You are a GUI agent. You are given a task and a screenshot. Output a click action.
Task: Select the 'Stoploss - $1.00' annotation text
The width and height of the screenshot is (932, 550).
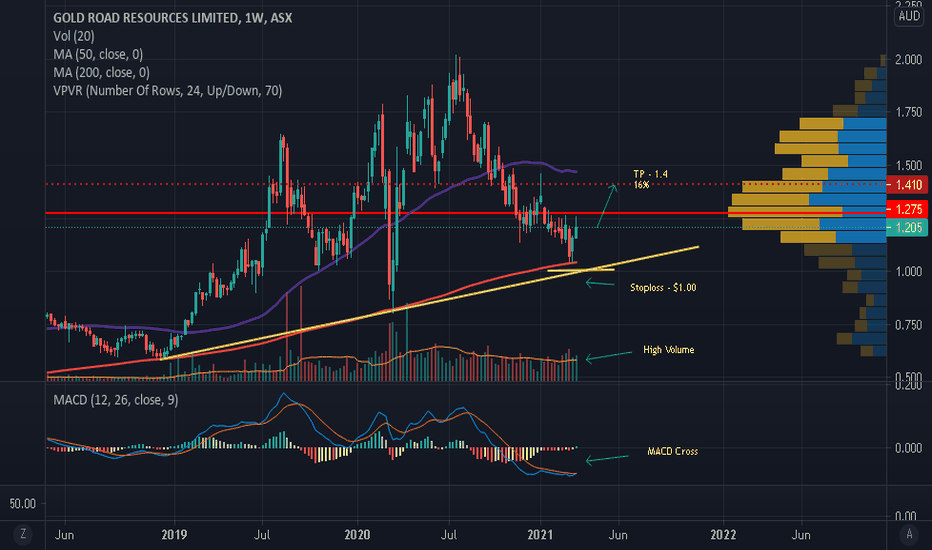[663, 287]
